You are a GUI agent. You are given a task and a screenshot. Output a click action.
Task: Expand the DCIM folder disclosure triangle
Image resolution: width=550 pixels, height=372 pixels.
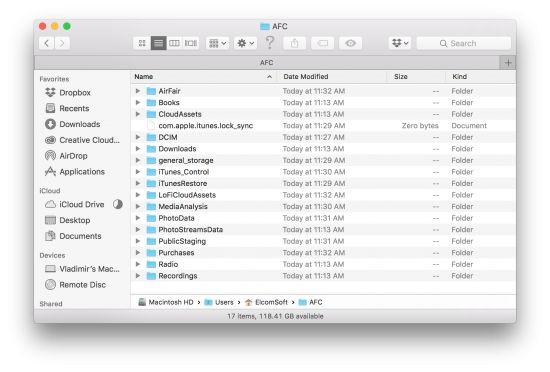pos(138,137)
